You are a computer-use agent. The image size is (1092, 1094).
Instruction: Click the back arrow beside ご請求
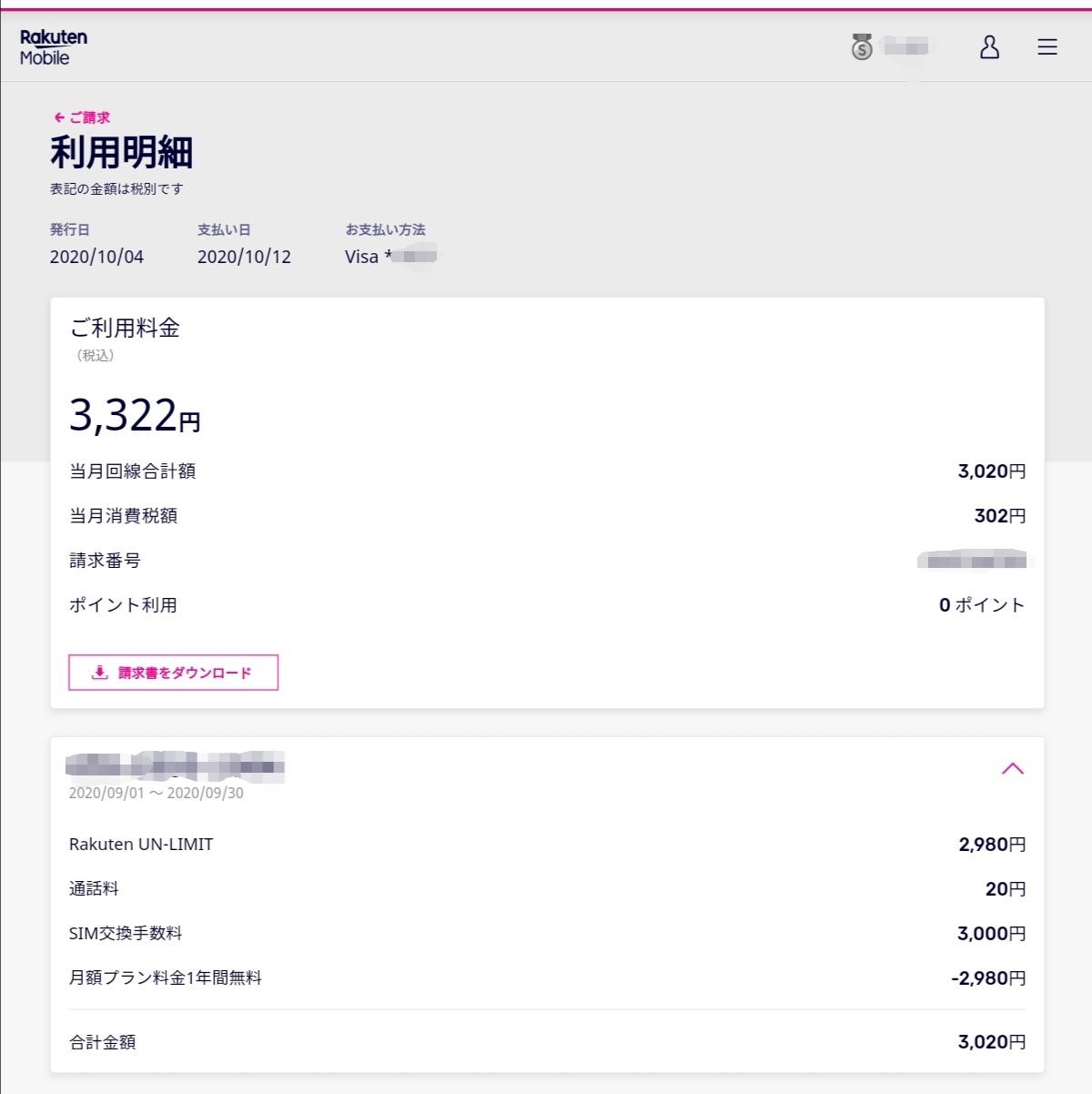[59, 117]
